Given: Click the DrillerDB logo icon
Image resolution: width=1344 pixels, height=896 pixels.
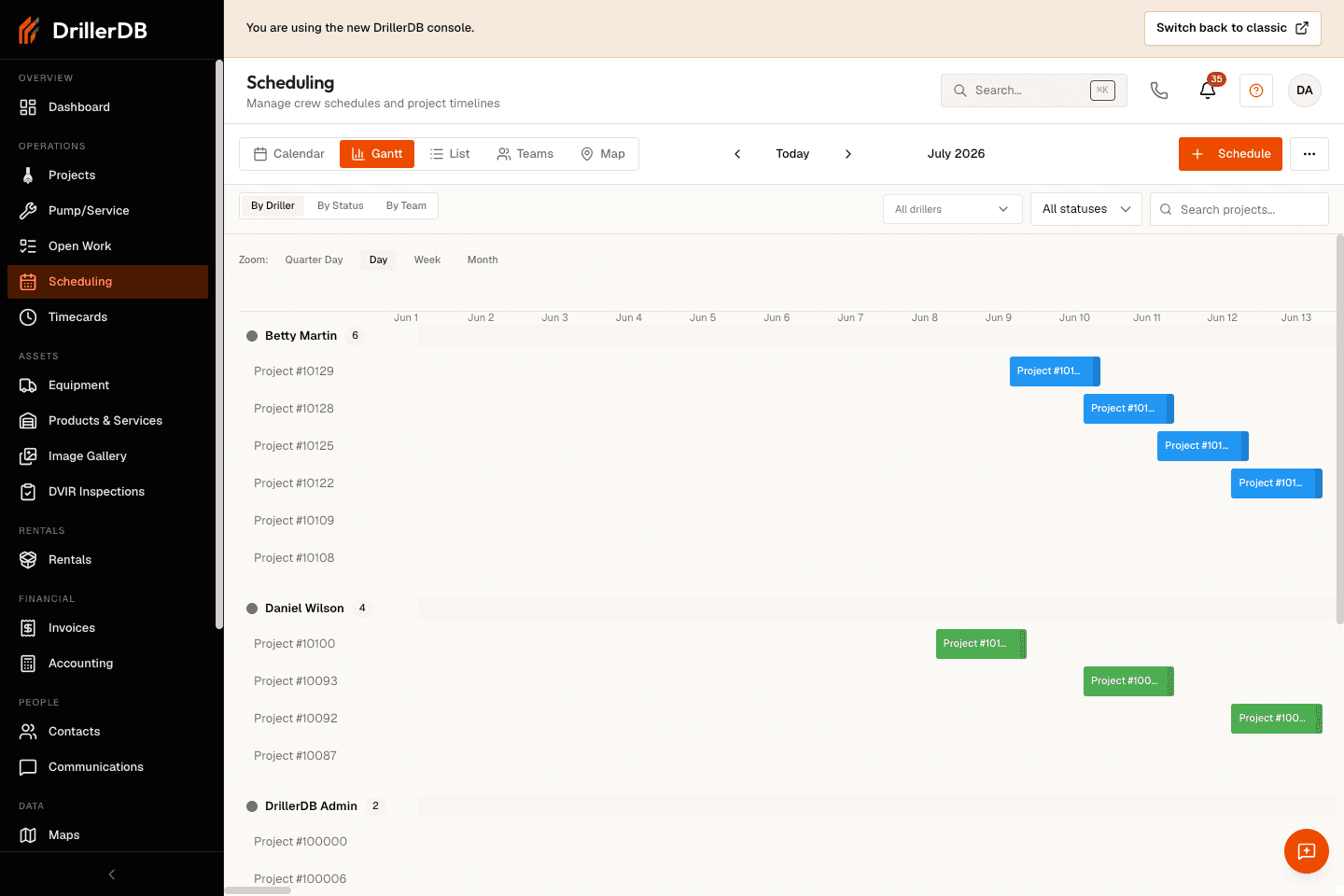Looking at the screenshot, I should [x=29, y=30].
